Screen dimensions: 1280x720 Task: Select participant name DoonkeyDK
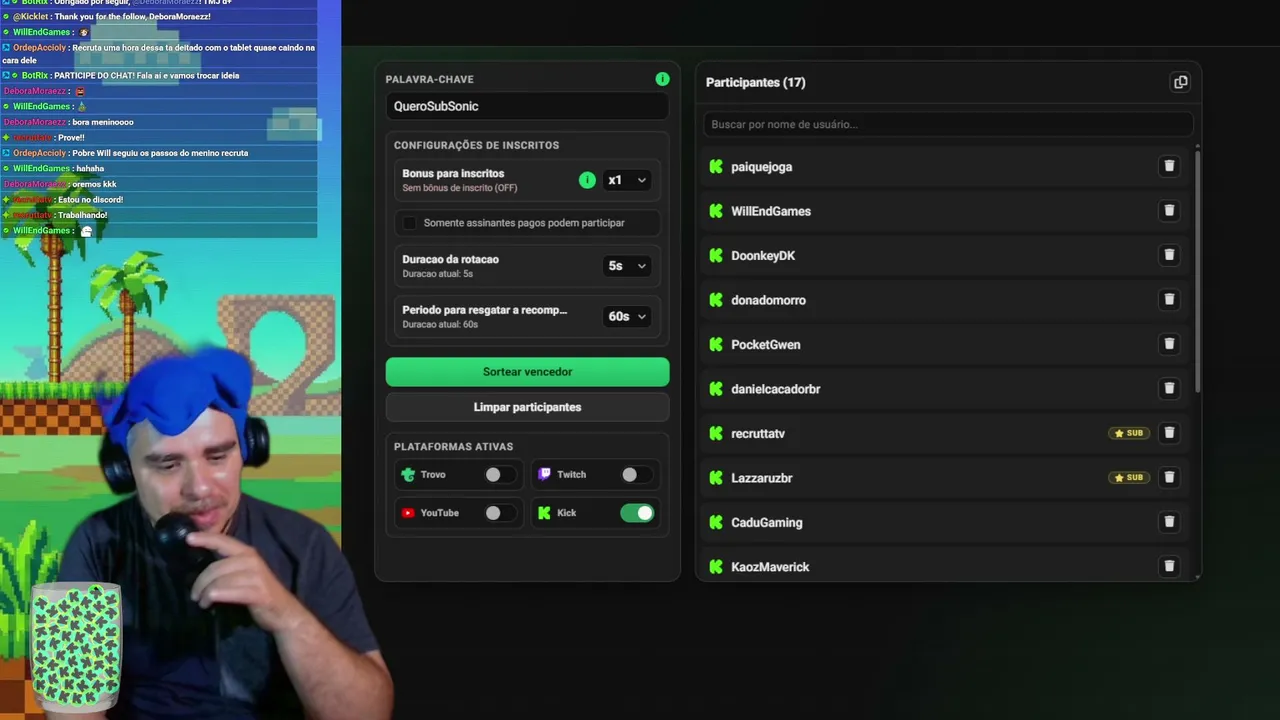click(x=763, y=256)
